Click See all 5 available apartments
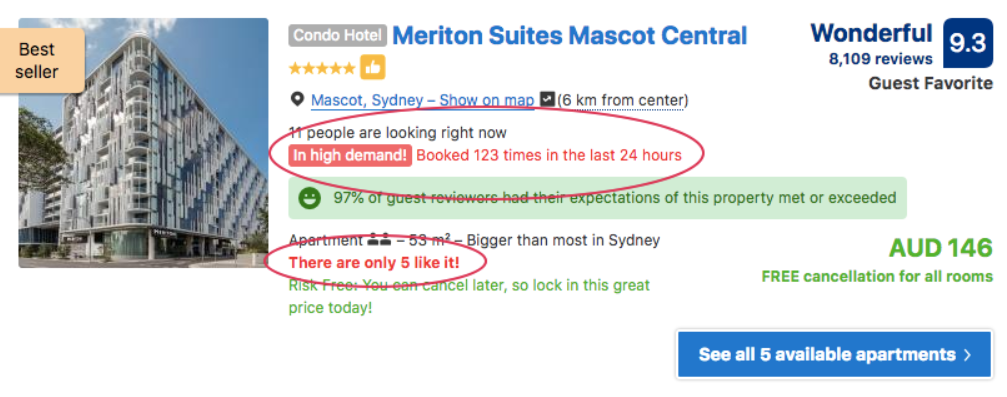 [834, 354]
